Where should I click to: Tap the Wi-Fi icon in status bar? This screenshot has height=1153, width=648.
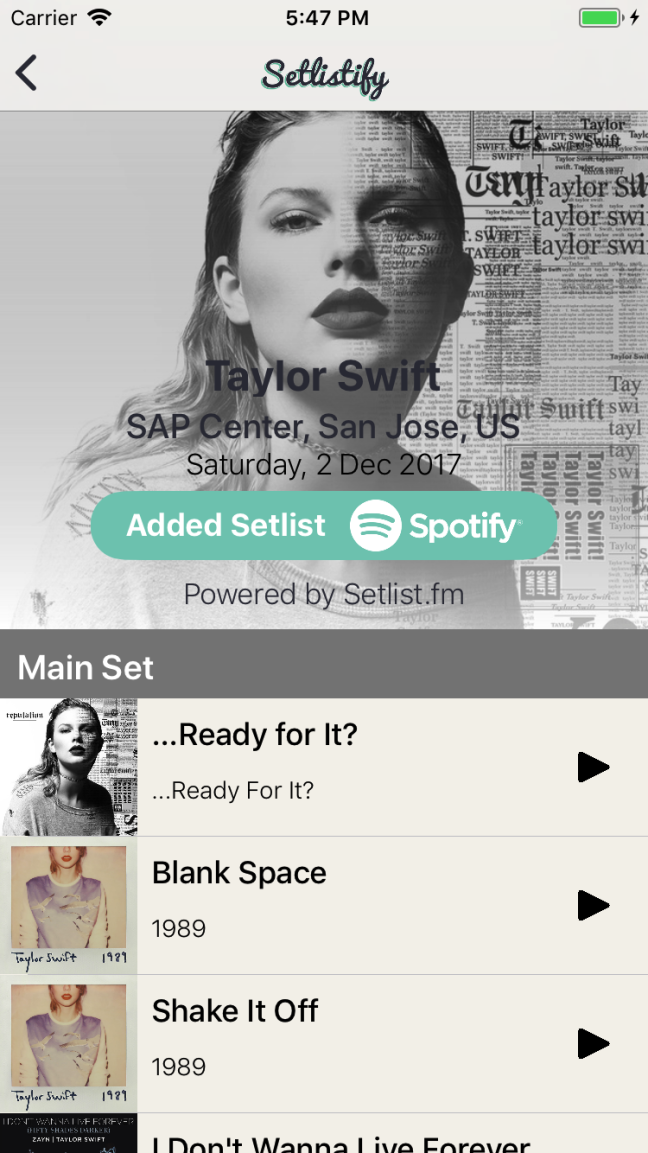pyautogui.click(x=99, y=17)
